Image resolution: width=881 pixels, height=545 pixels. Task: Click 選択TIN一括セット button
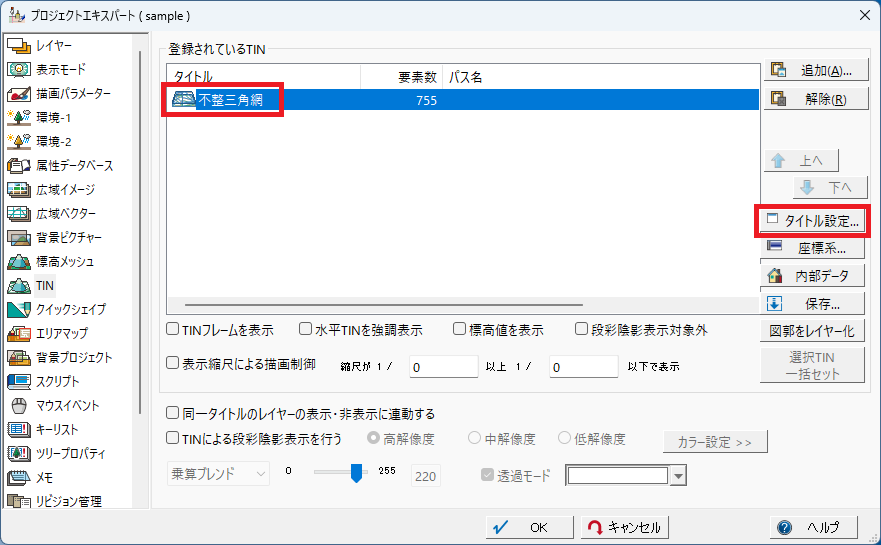coord(812,365)
